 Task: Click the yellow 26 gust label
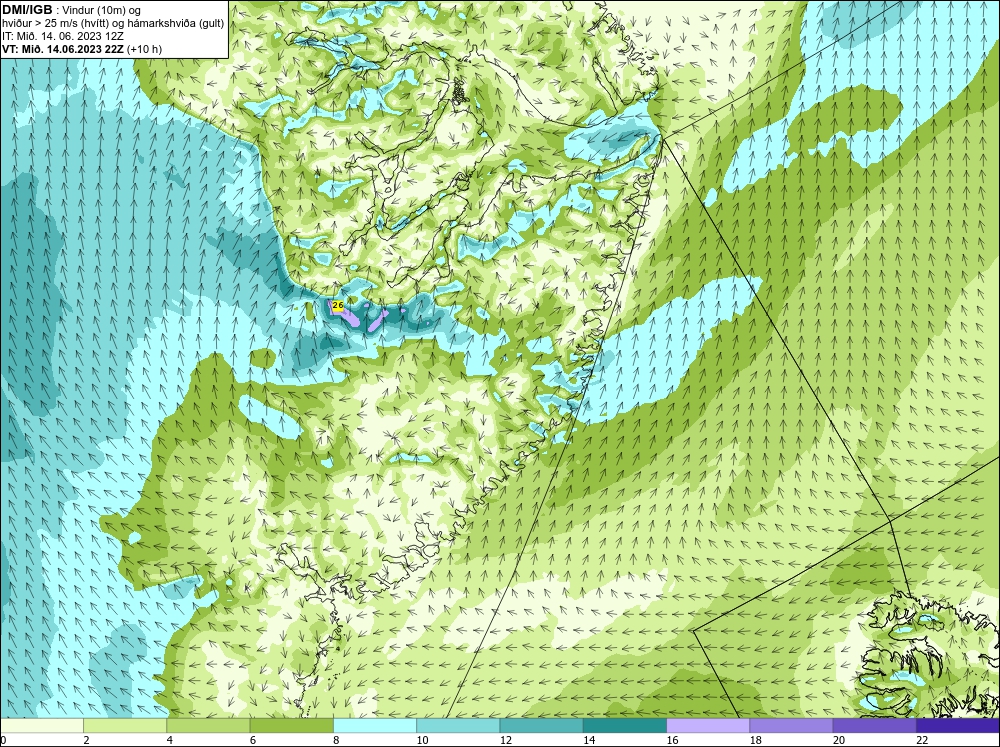point(338,306)
